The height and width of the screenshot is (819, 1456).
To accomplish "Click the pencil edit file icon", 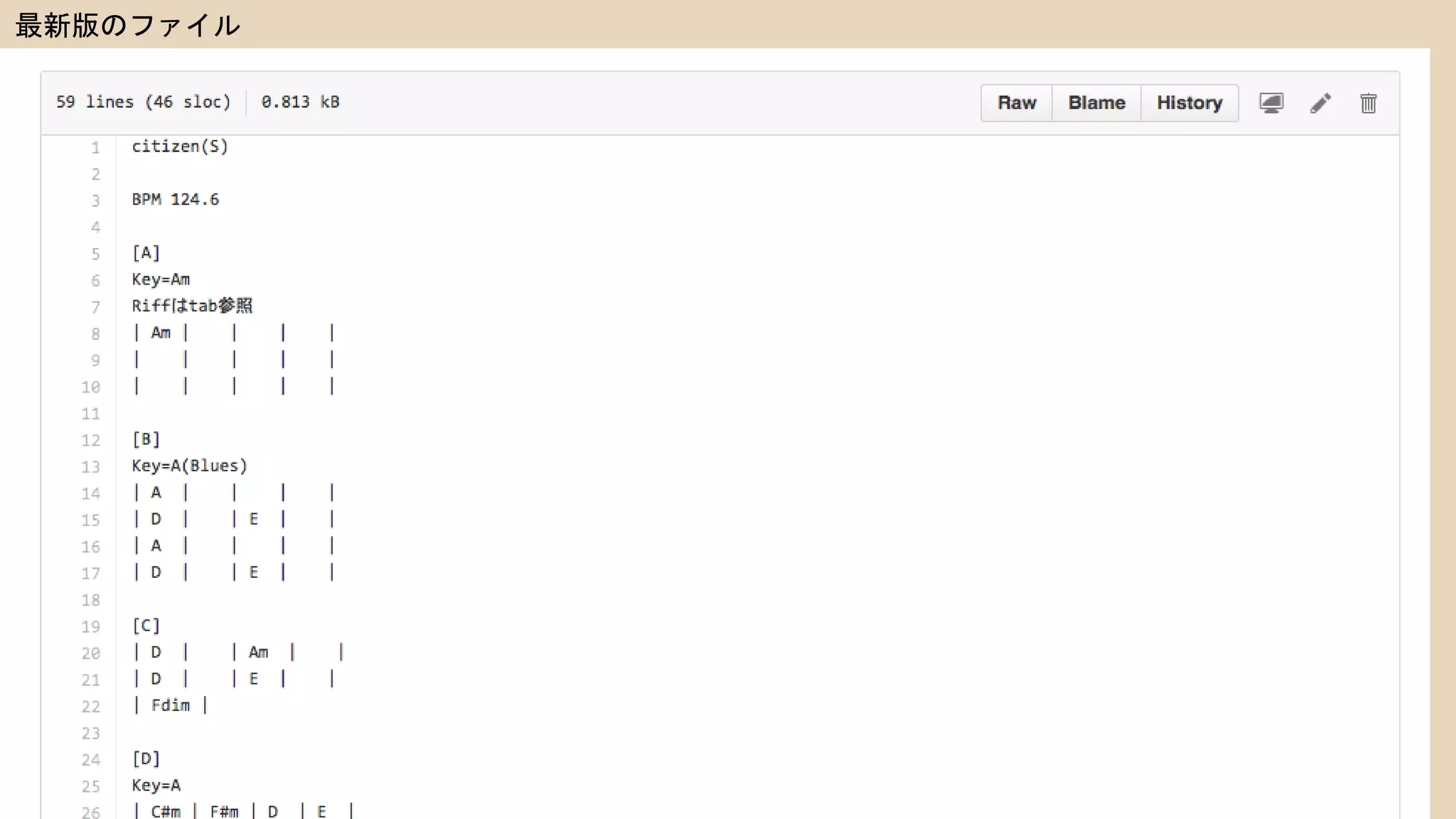I will (1320, 103).
